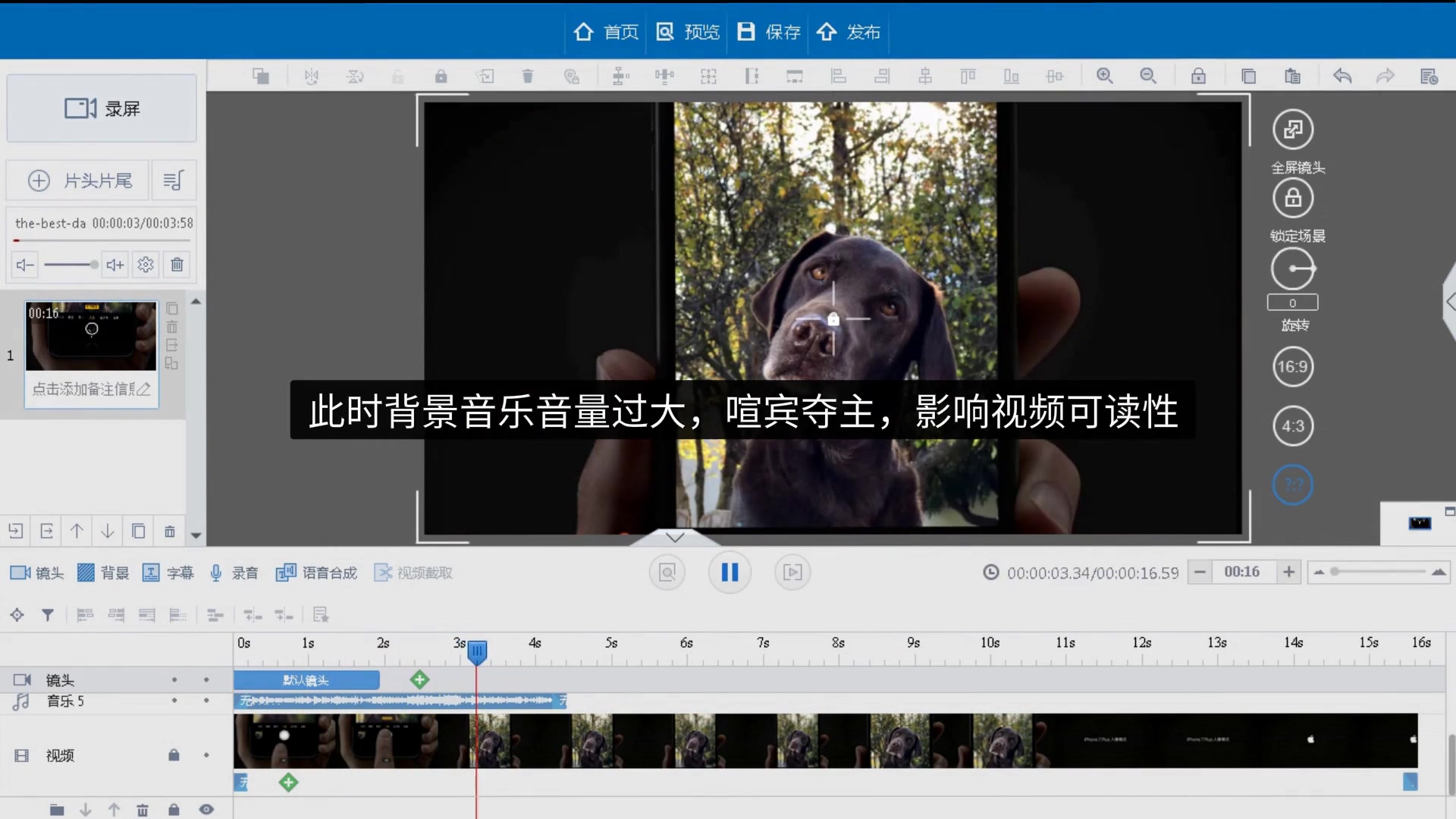This screenshot has height=819, width=1456.
Task: Play from the current position icon
Action: click(792, 573)
